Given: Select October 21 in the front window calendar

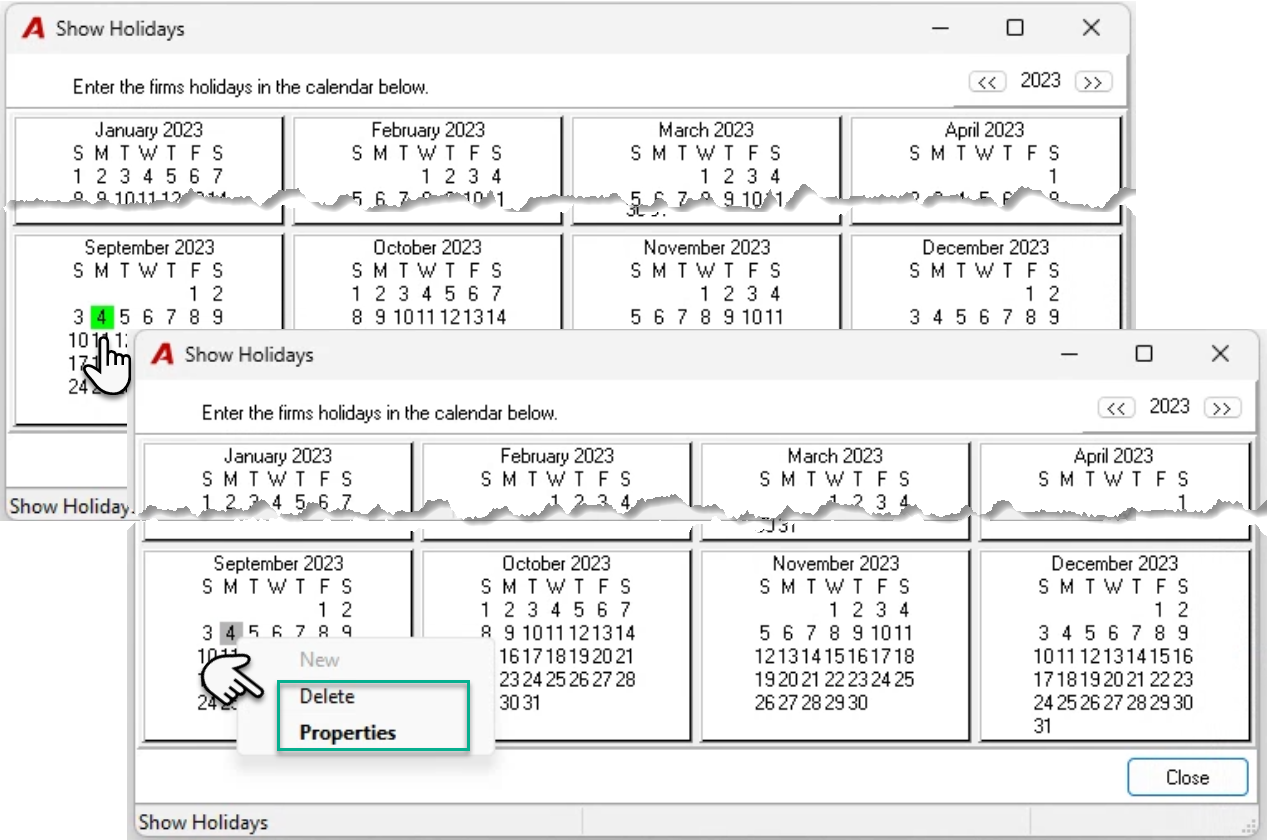Looking at the screenshot, I should pyautogui.click(x=625, y=656).
